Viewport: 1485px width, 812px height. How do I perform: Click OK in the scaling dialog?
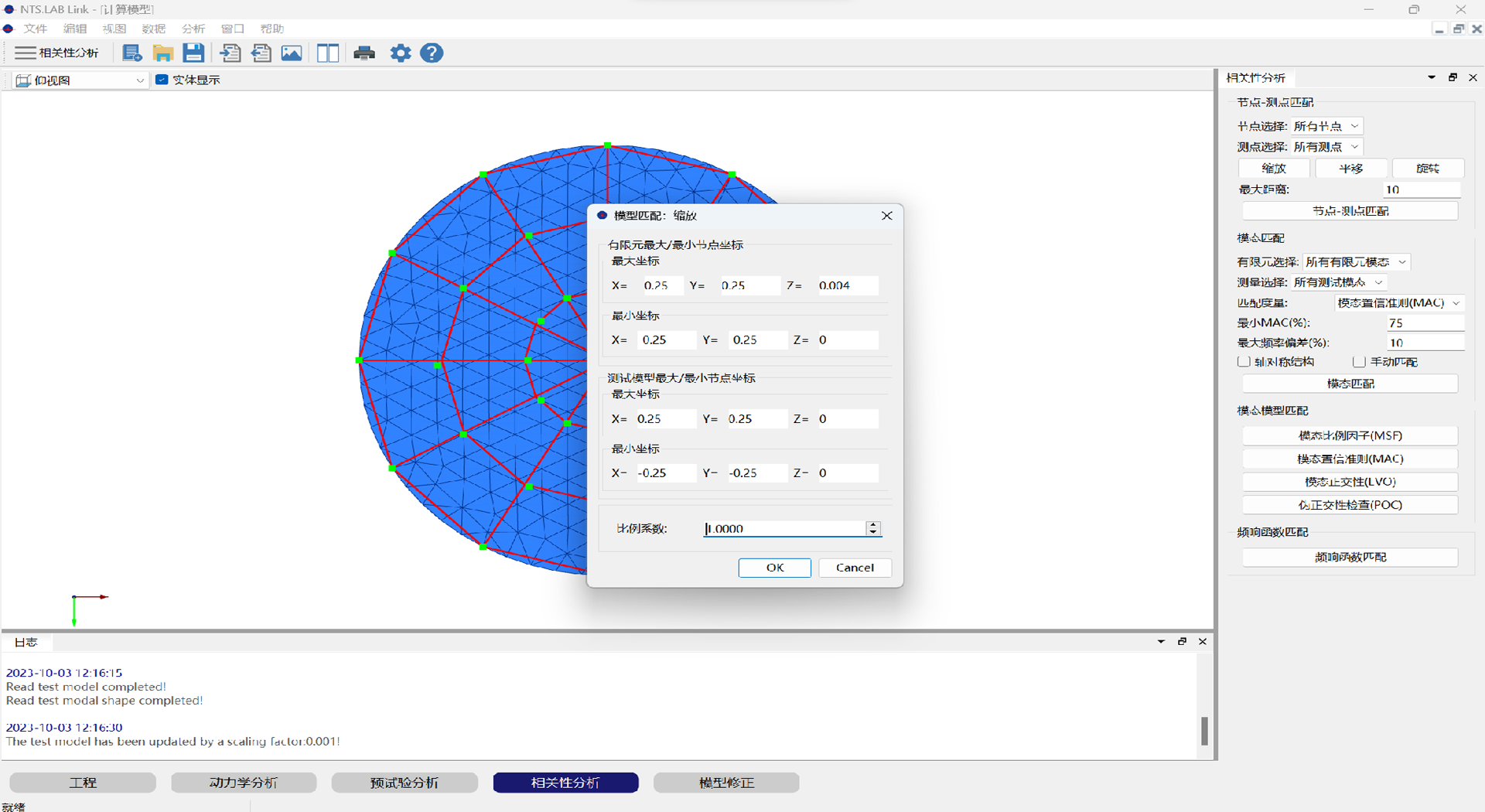775,568
